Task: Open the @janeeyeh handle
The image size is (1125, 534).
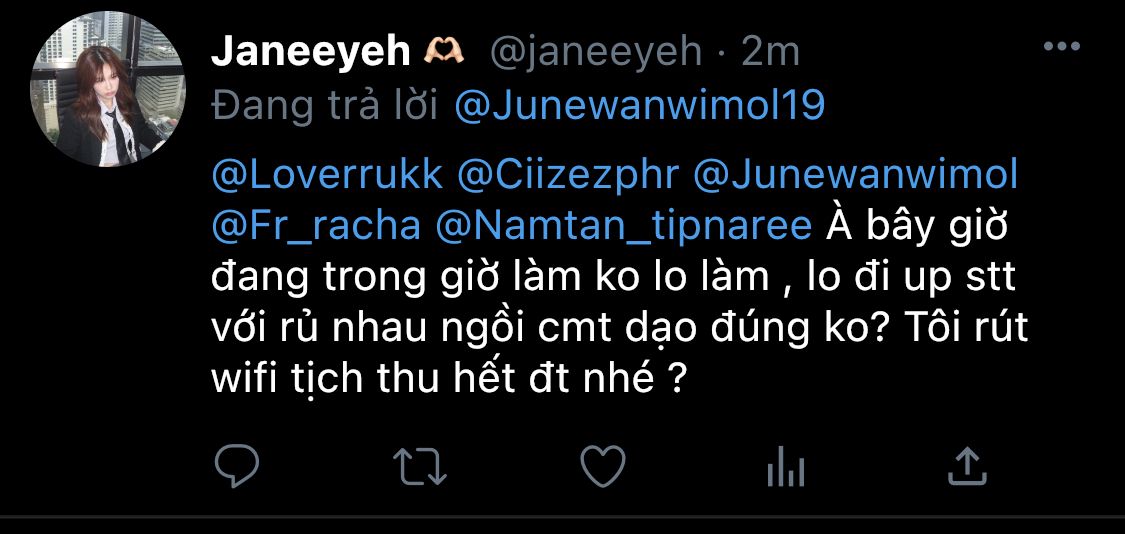Action: pos(596,52)
